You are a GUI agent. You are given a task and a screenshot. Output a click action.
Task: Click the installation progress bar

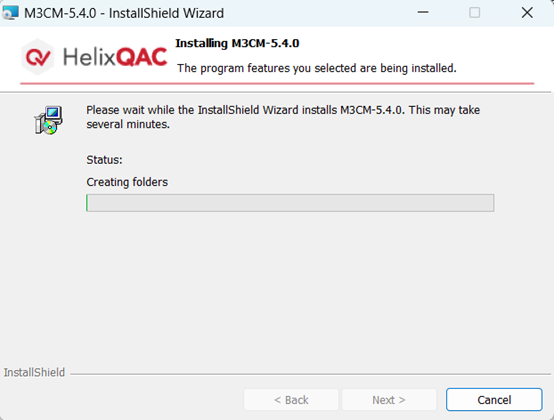[x=290, y=203]
